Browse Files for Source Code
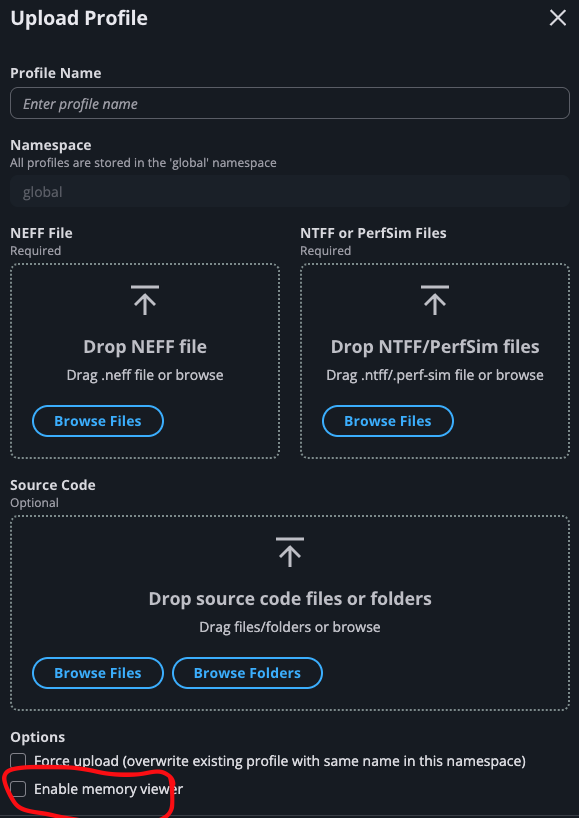This screenshot has width=579, height=818. click(98, 673)
